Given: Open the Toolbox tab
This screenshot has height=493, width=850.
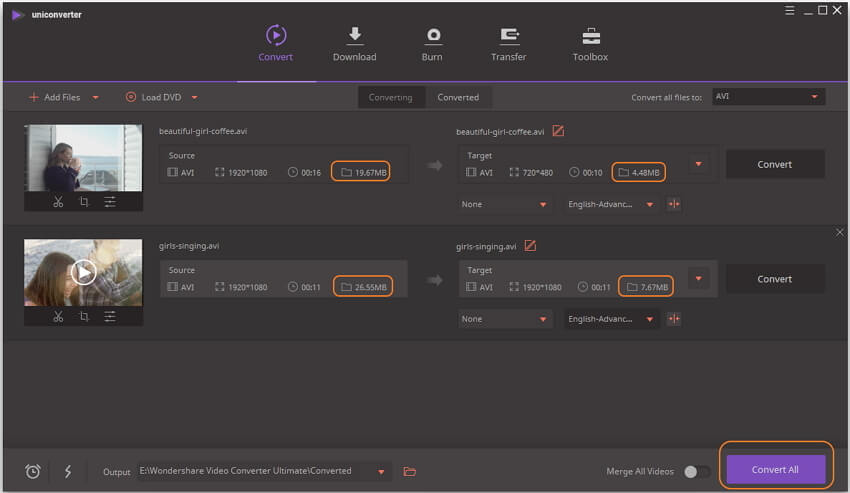Looking at the screenshot, I should pos(590,43).
